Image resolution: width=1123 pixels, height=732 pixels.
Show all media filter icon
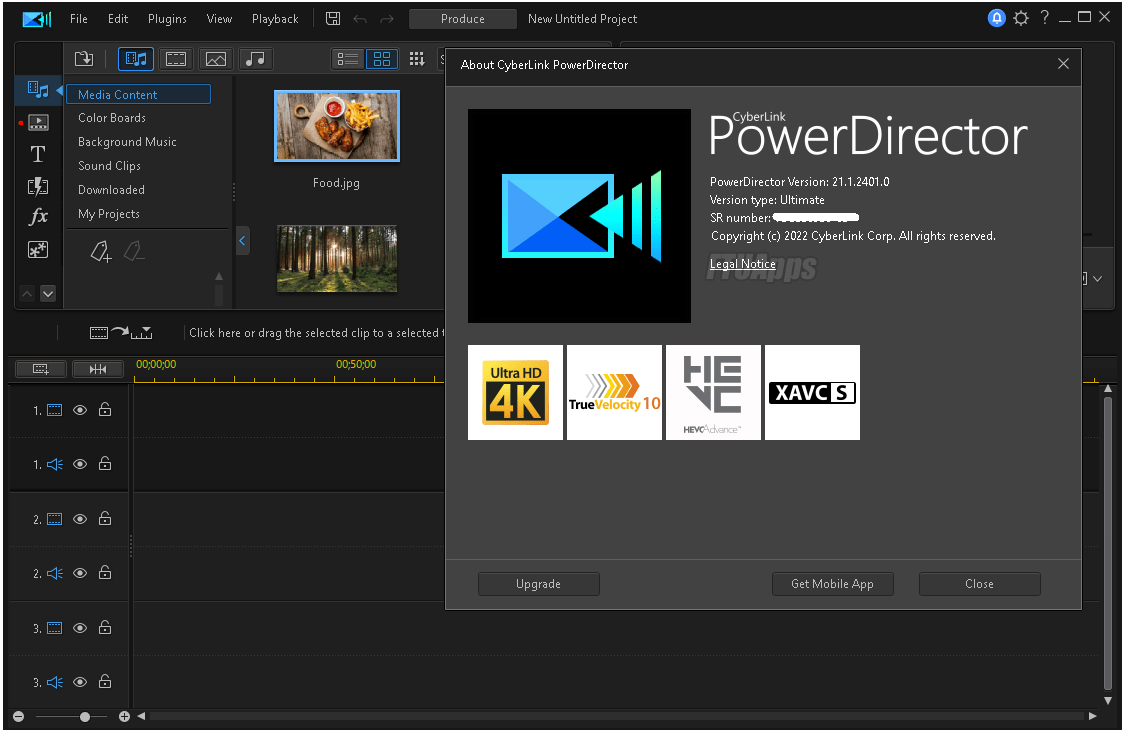point(136,59)
